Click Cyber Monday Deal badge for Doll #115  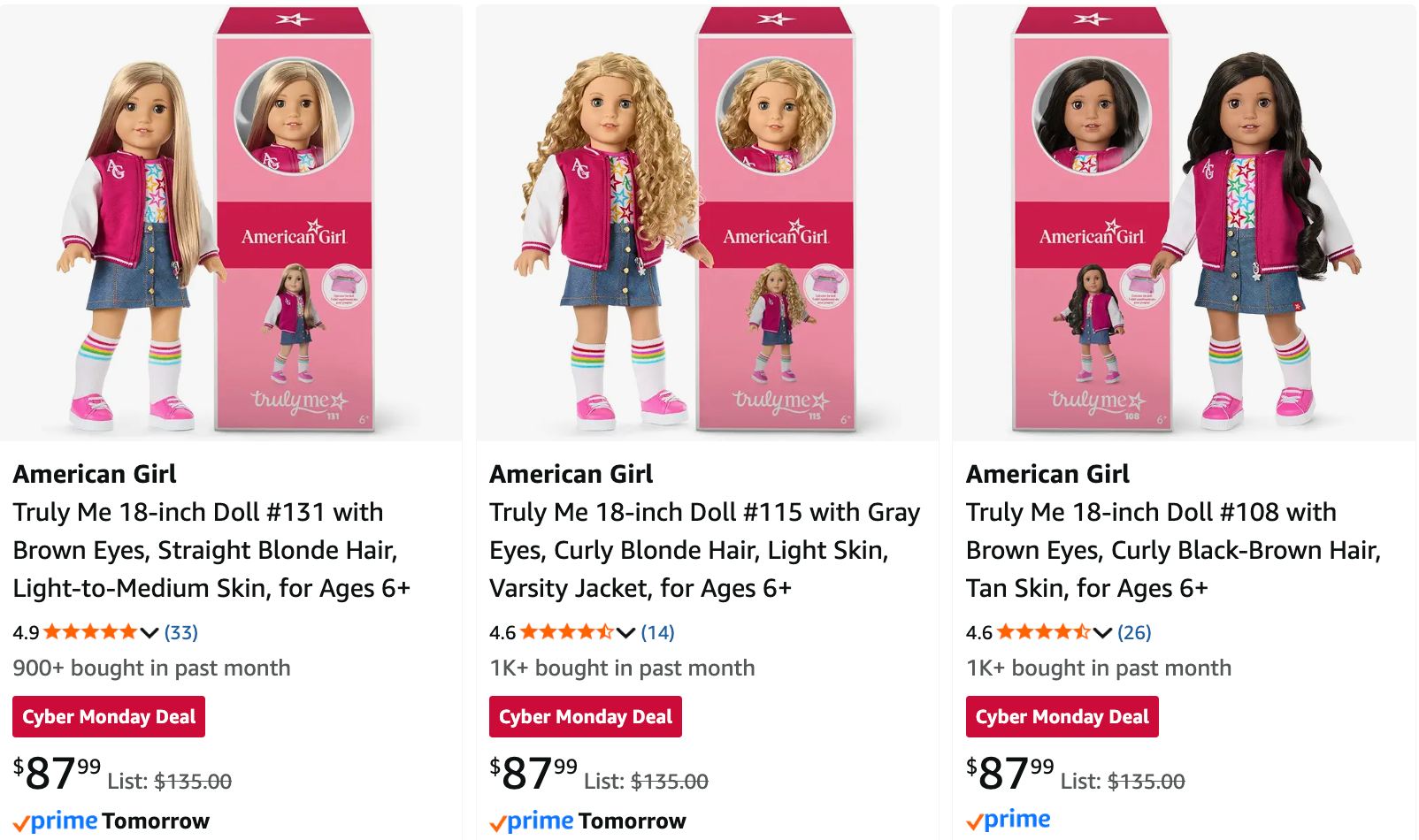click(586, 717)
